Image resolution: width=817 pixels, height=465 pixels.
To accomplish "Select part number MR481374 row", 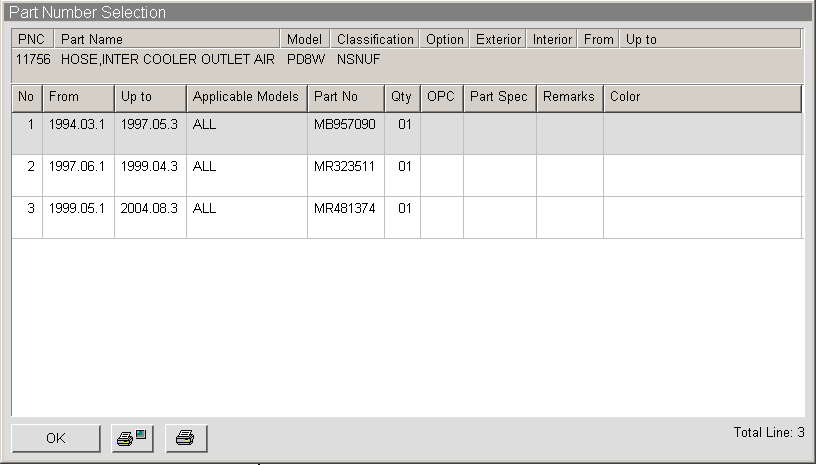I will pos(344,209).
